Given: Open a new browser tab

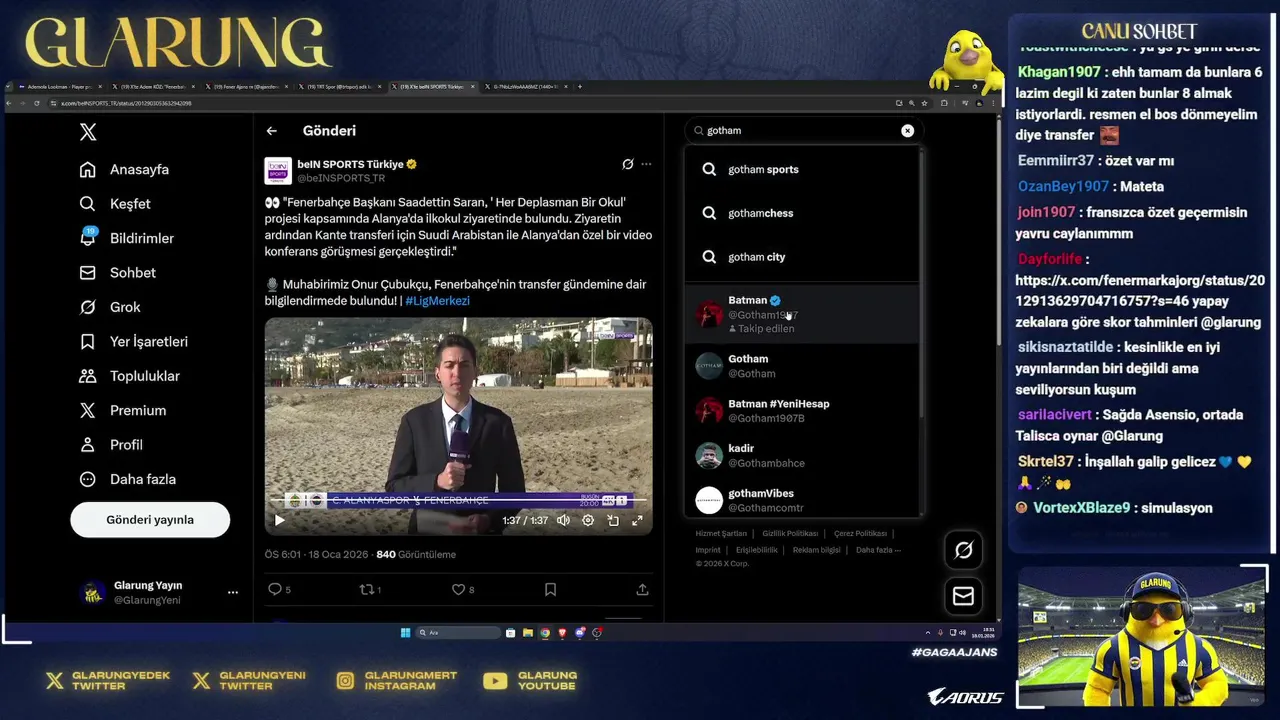Looking at the screenshot, I should [x=580, y=87].
